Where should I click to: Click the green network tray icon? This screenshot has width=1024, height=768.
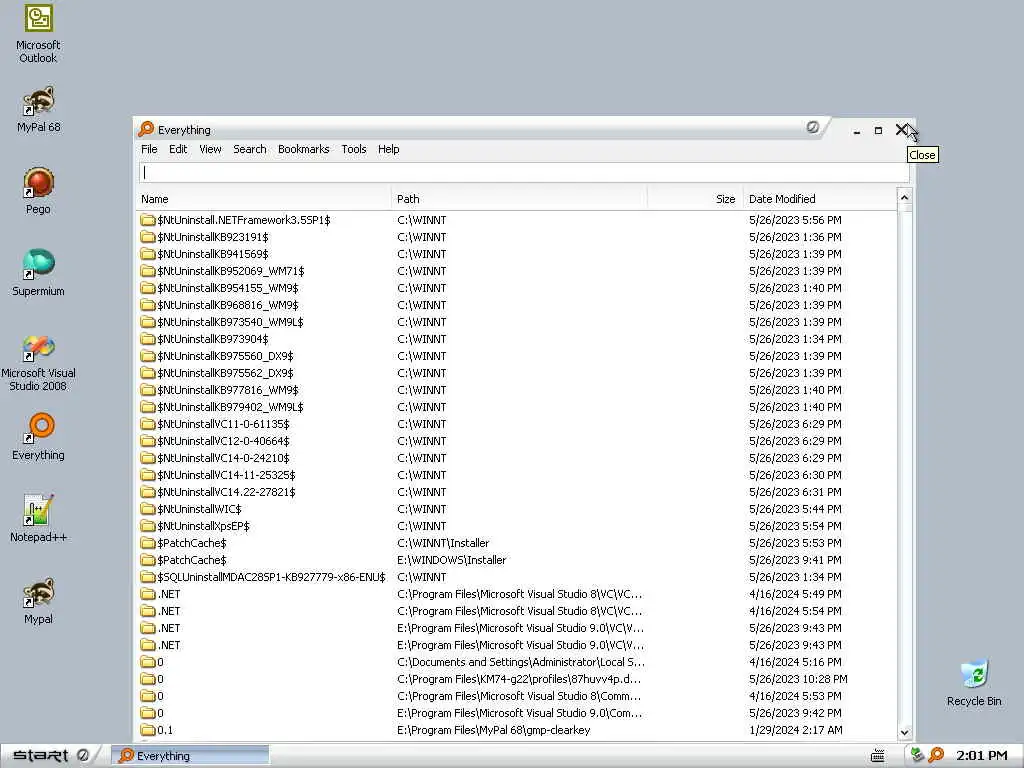(917, 755)
